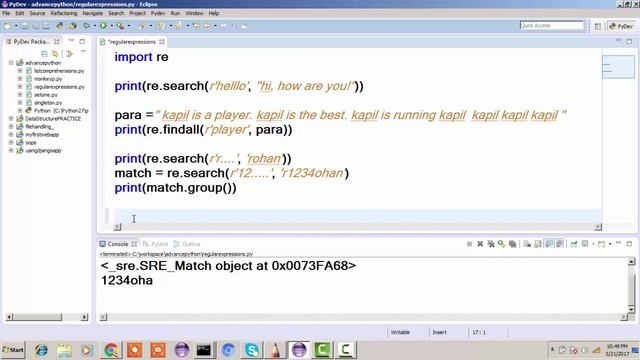Select the regularexpressions editor tab

coord(132,42)
